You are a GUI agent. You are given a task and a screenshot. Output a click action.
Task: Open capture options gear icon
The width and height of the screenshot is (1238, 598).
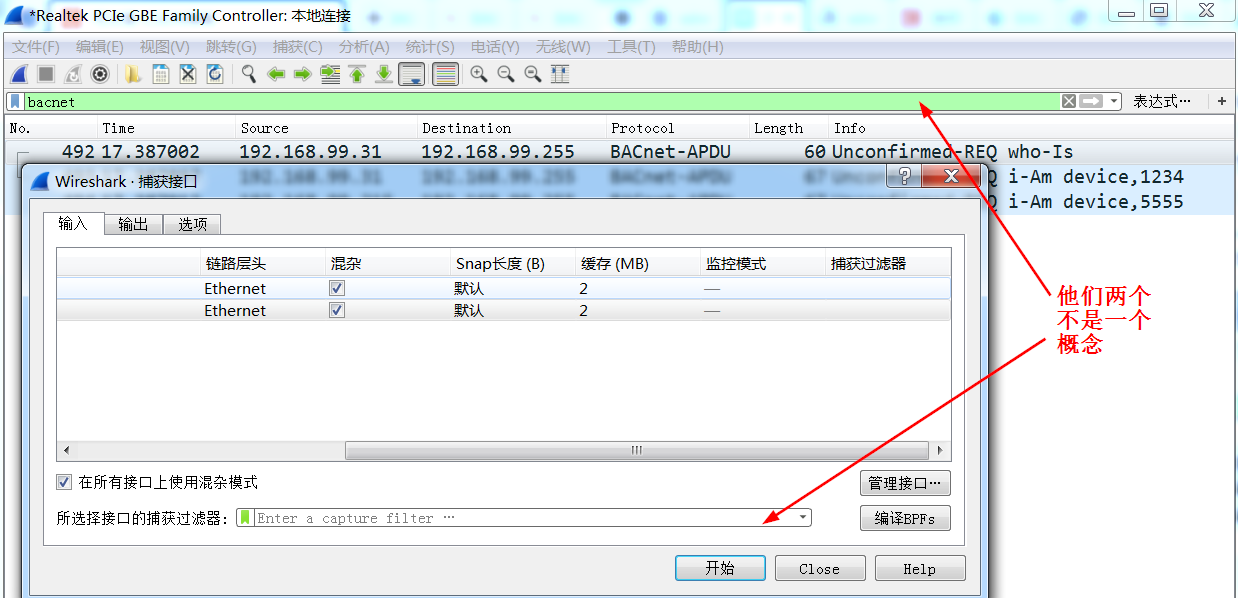pos(100,74)
